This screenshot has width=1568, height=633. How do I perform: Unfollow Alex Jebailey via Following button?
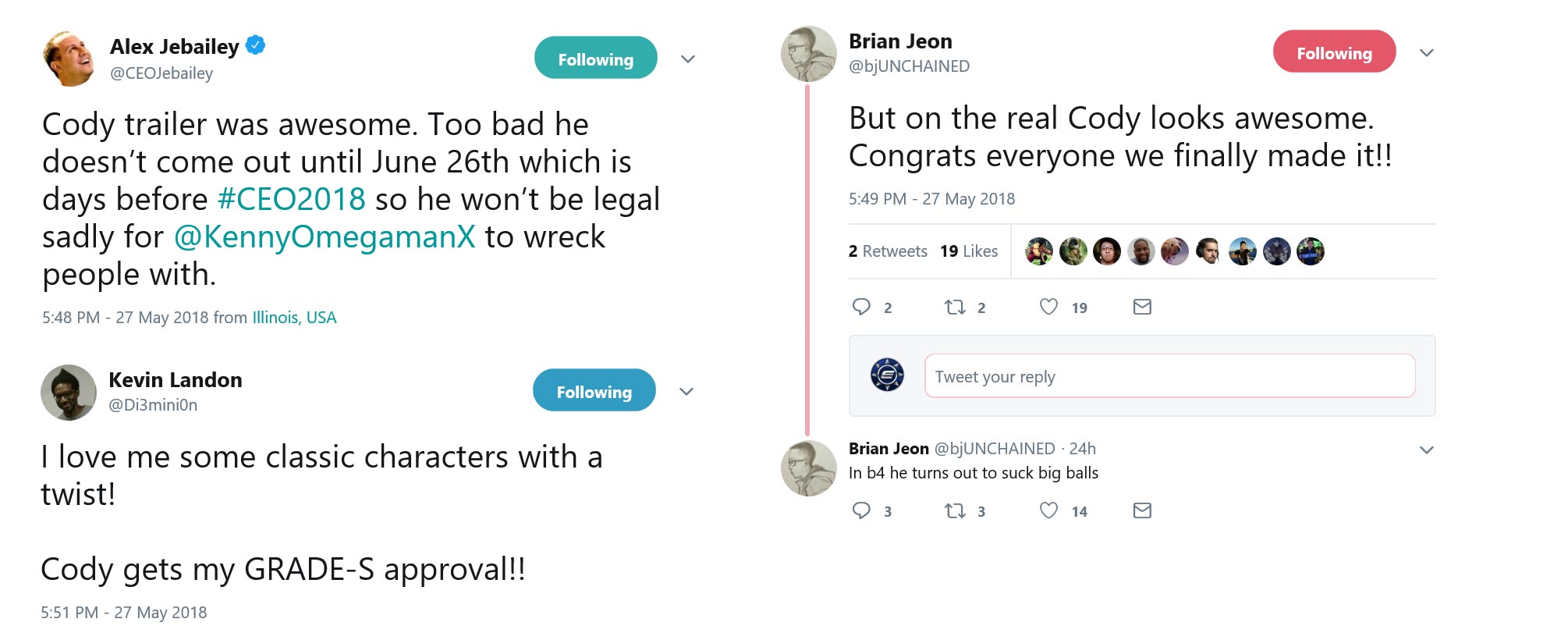tap(595, 58)
